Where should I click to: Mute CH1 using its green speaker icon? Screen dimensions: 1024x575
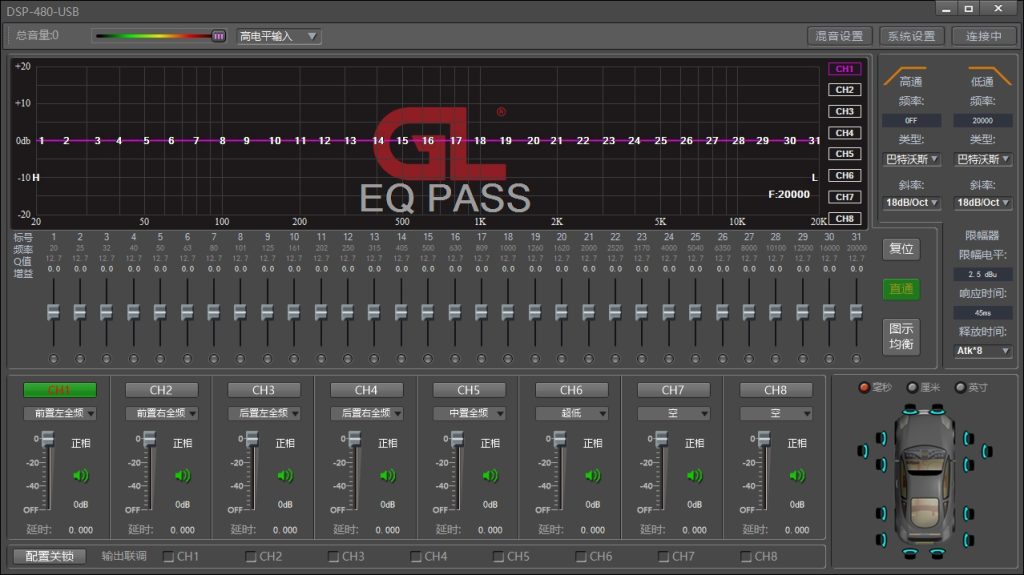click(80, 476)
